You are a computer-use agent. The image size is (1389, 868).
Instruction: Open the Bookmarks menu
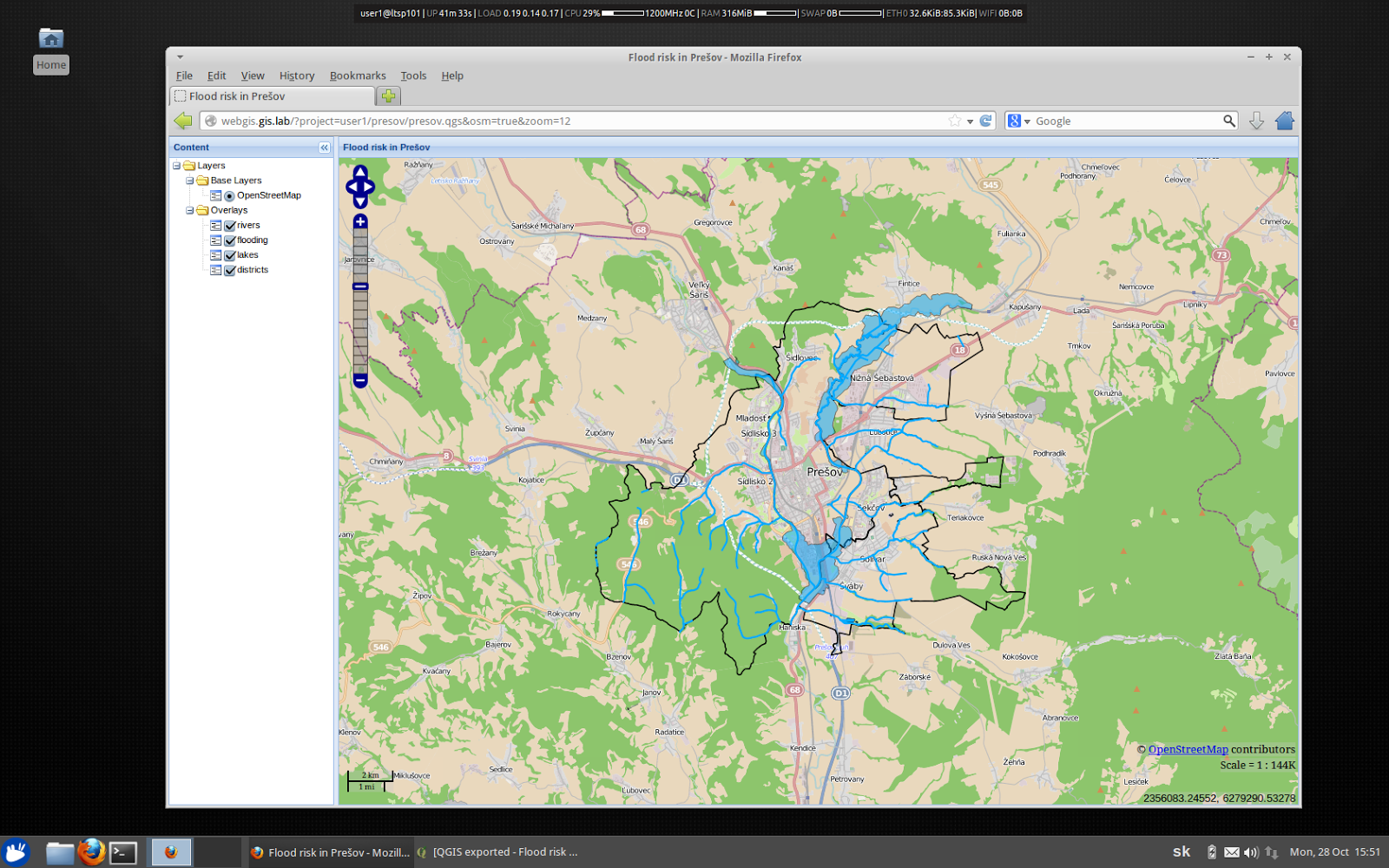pyautogui.click(x=358, y=76)
